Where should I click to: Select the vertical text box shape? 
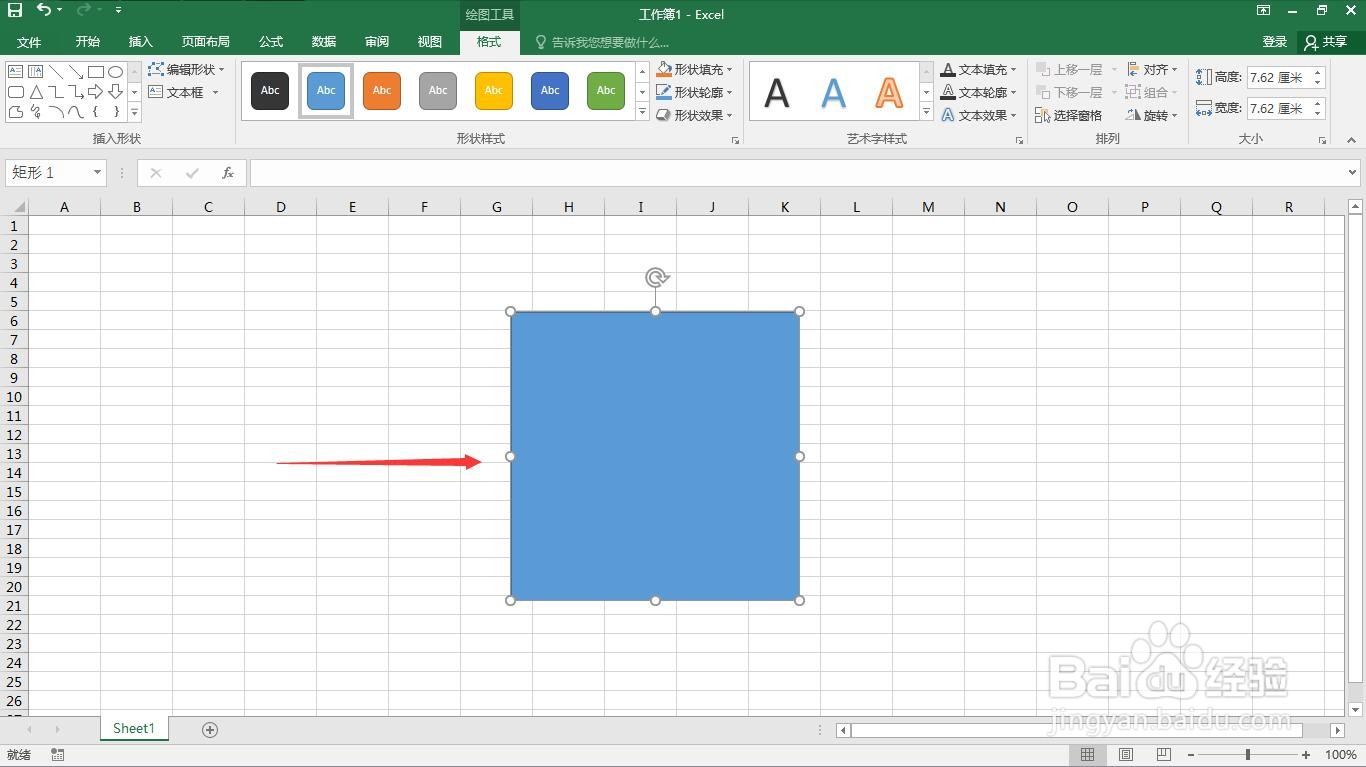click(35, 71)
